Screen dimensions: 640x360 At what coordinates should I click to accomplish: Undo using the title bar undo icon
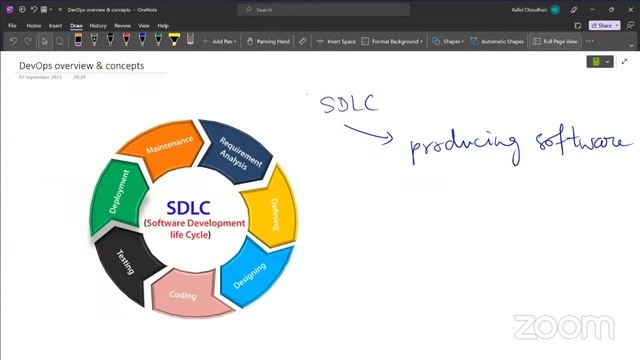[x=33, y=9]
